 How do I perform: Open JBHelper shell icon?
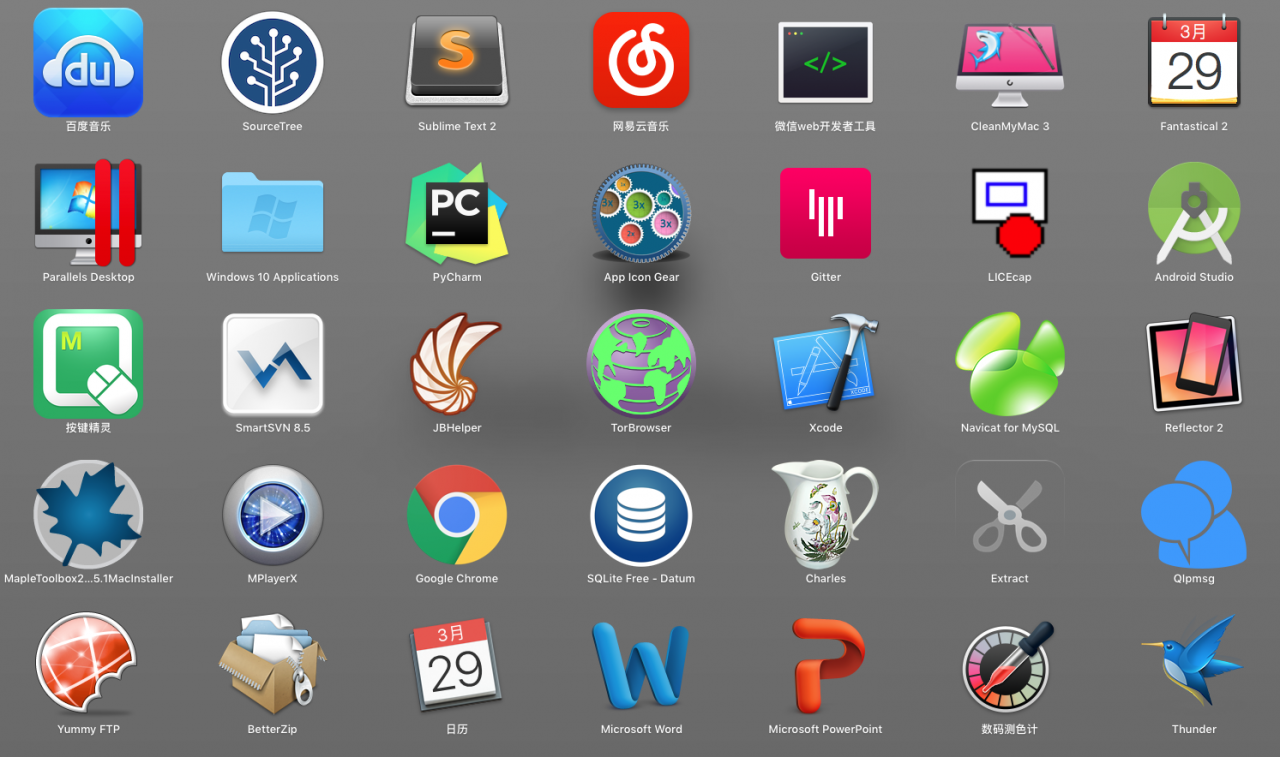(x=457, y=364)
